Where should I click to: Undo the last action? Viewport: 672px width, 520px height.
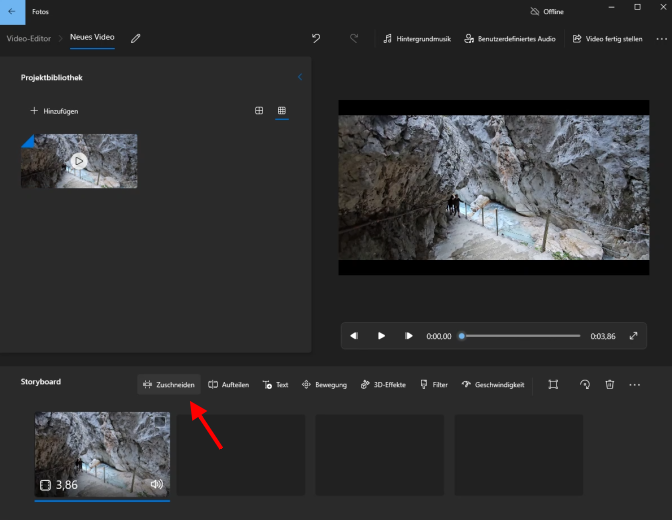(x=316, y=39)
